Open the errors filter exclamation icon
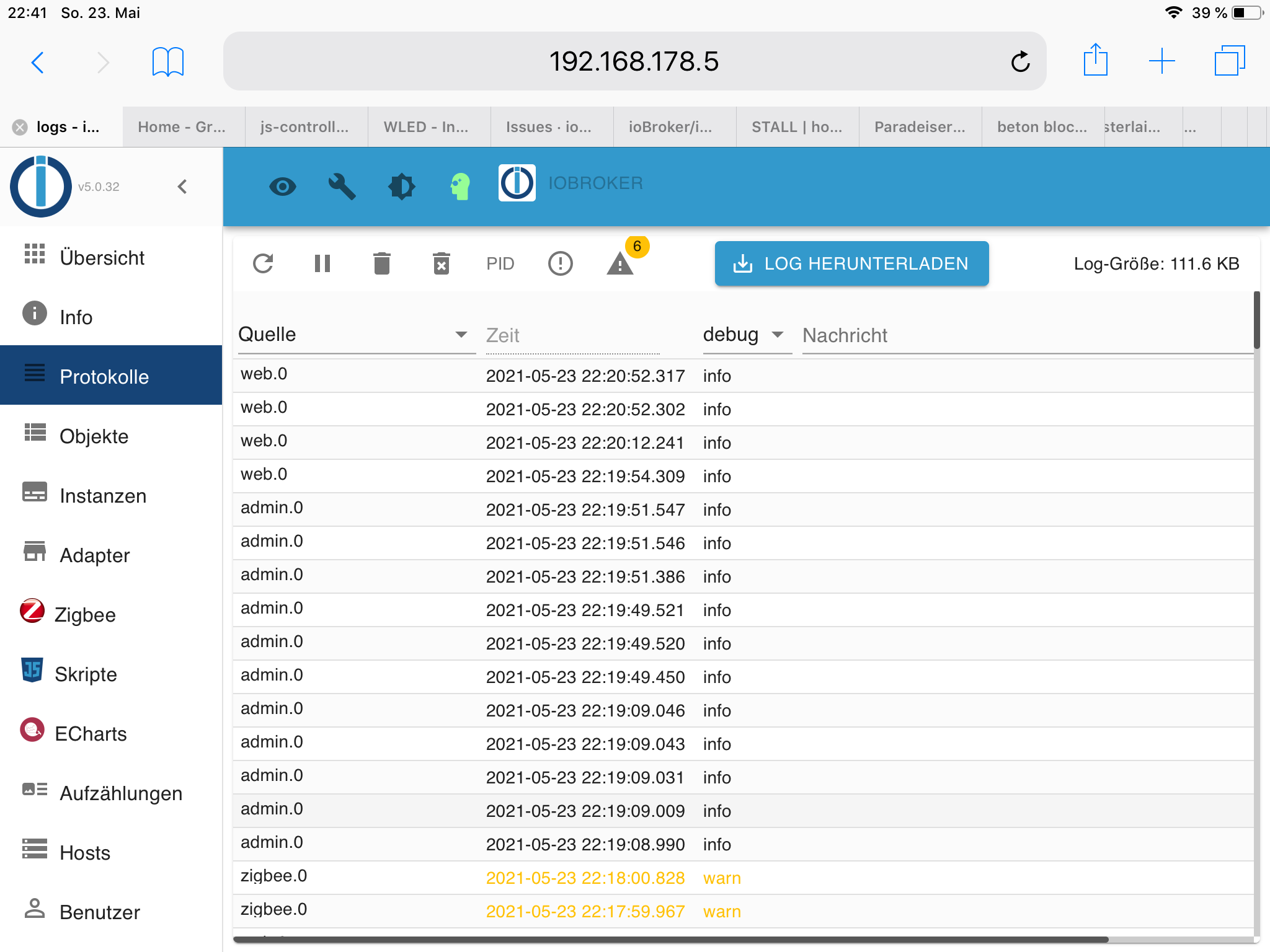1270x952 pixels. pos(560,263)
